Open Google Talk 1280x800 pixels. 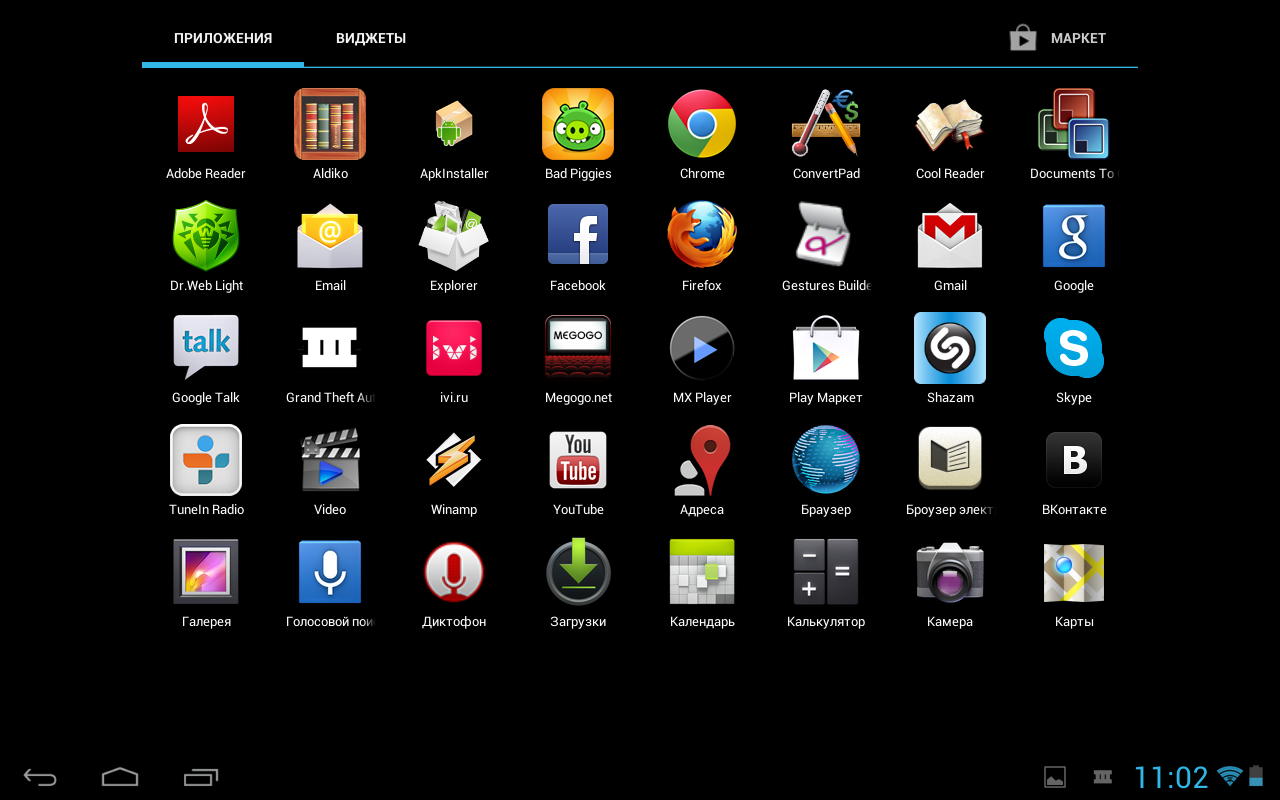tap(206, 348)
